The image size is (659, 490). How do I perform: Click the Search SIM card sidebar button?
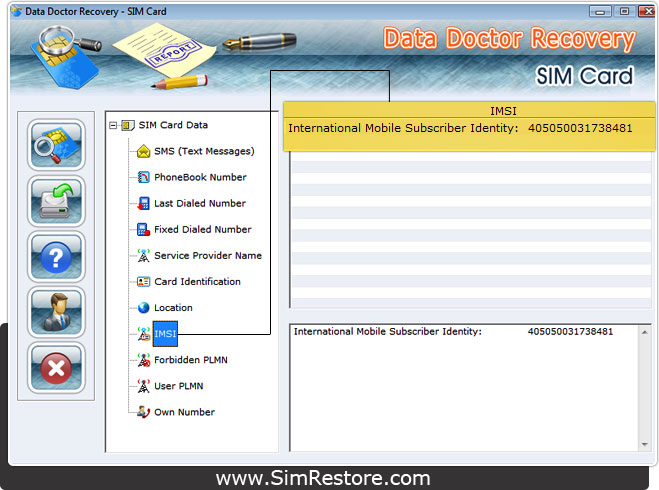(56, 145)
